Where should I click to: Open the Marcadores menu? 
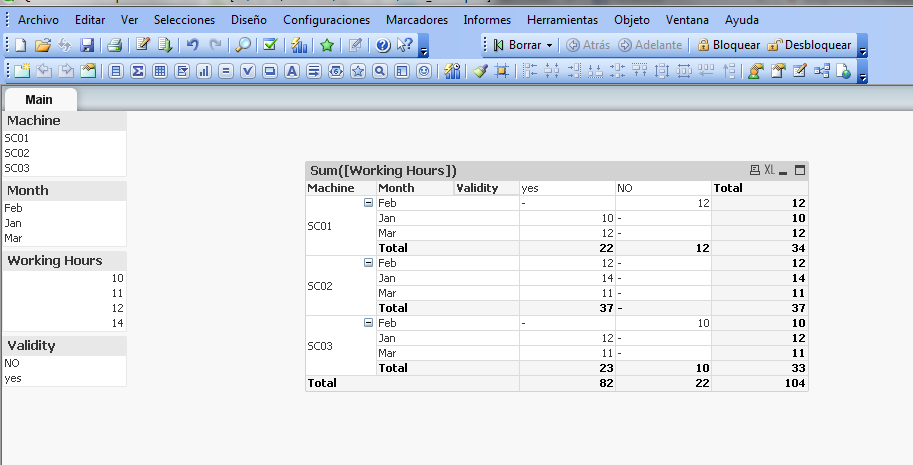pos(417,20)
